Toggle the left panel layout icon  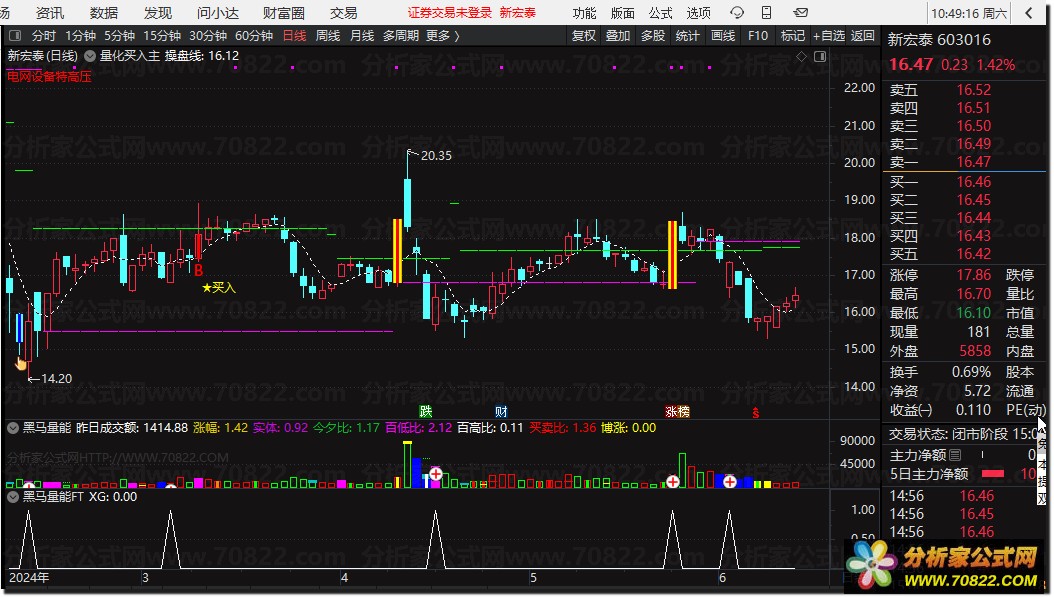tap(15, 36)
